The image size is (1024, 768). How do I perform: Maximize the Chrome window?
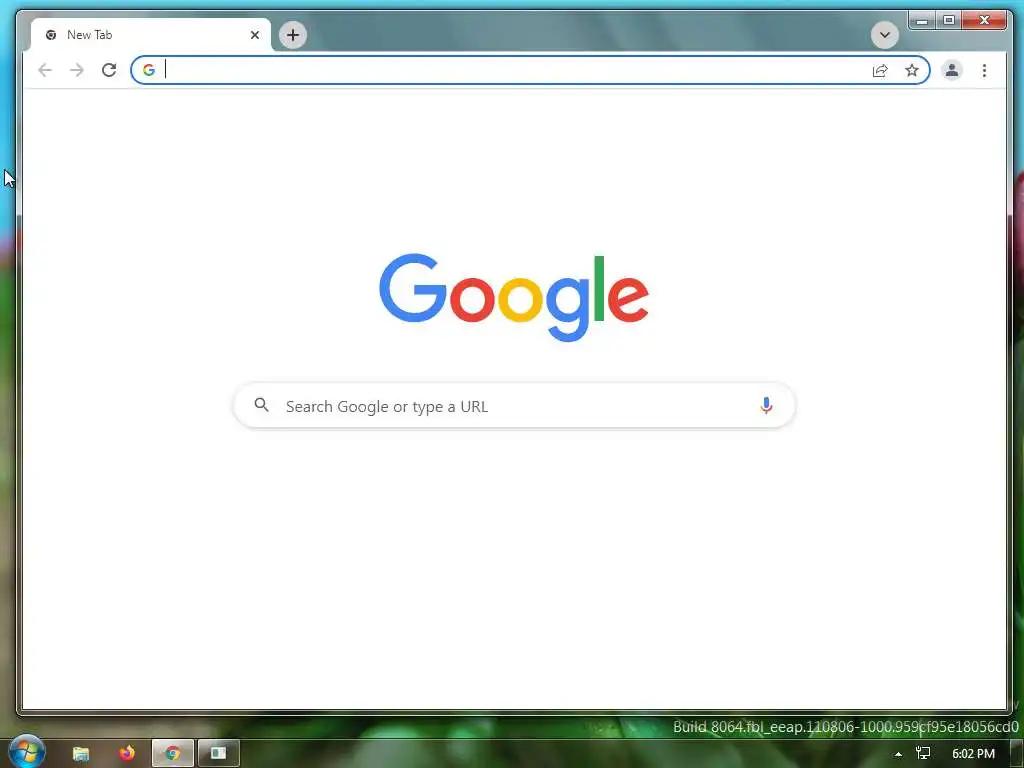pyautogui.click(x=949, y=20)
